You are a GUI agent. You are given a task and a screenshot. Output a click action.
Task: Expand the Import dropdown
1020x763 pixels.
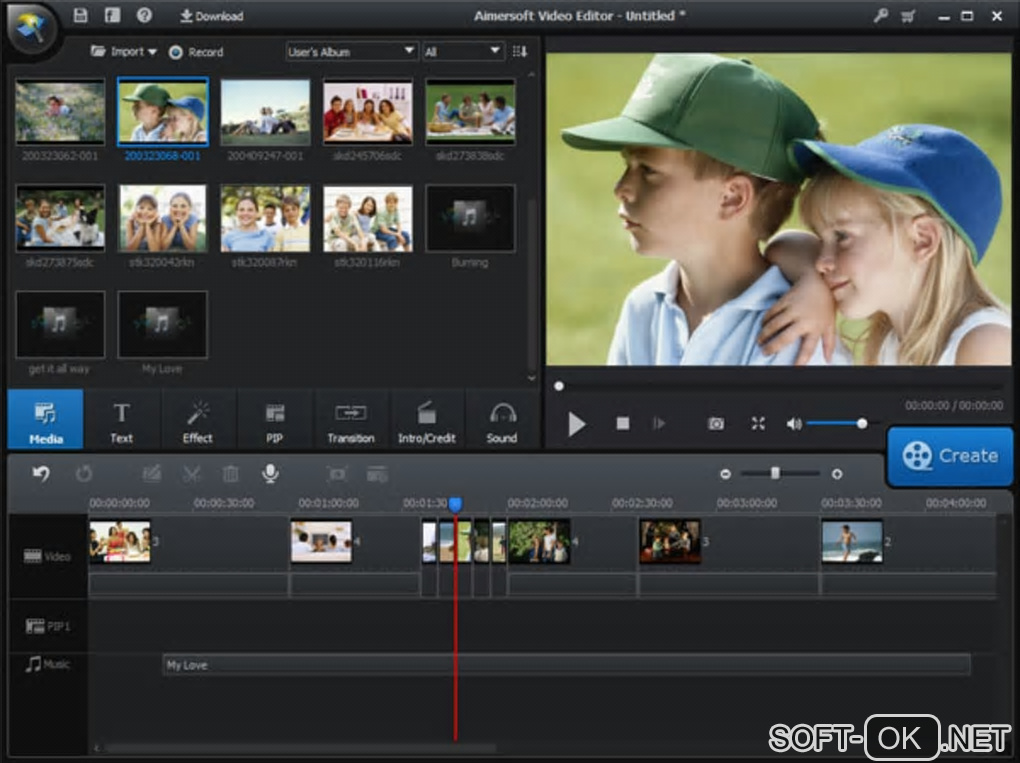tap(125, 51)
